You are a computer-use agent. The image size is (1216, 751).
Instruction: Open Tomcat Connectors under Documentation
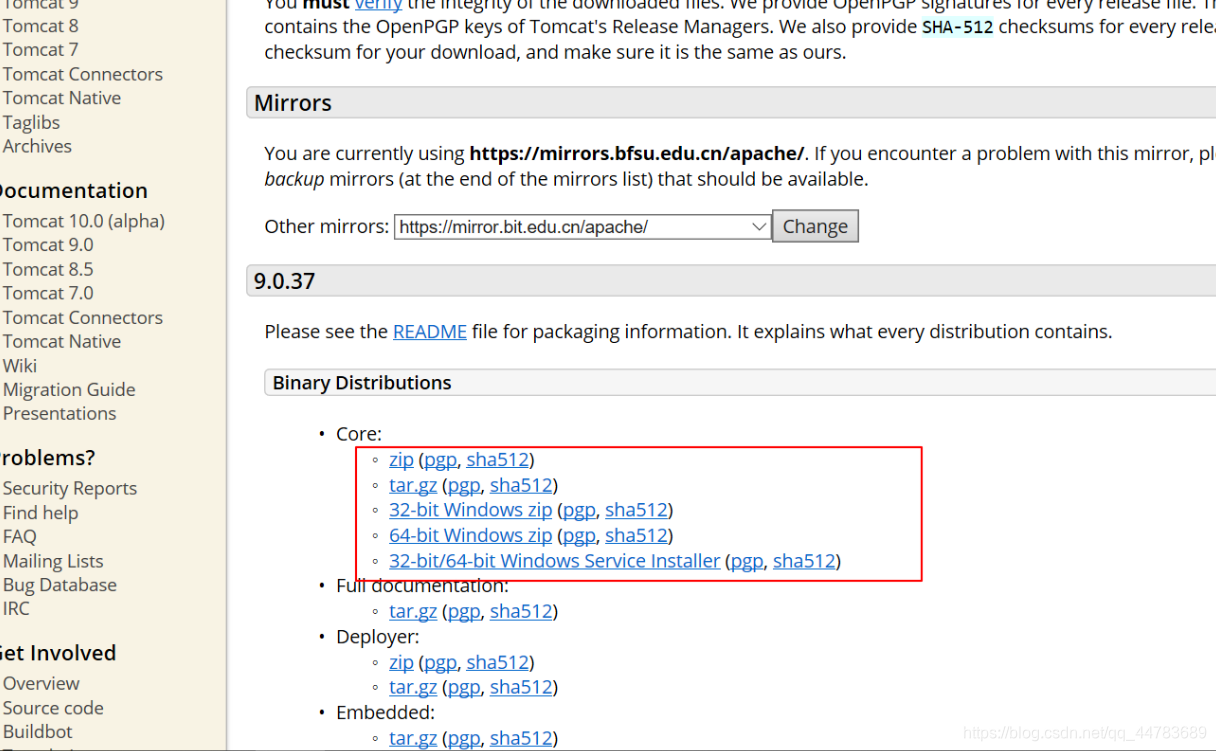click(x=82, y=317)
